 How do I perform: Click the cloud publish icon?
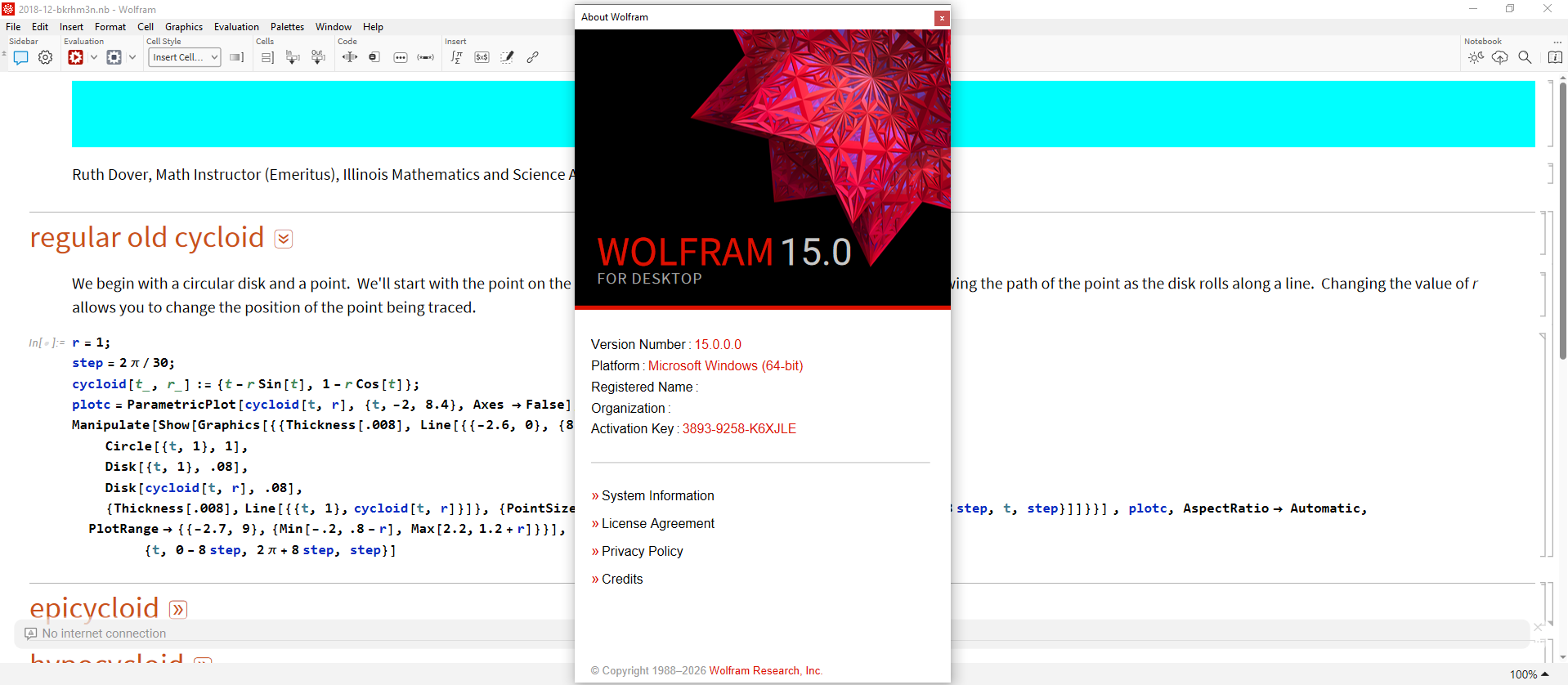(x=1500, y=57)
